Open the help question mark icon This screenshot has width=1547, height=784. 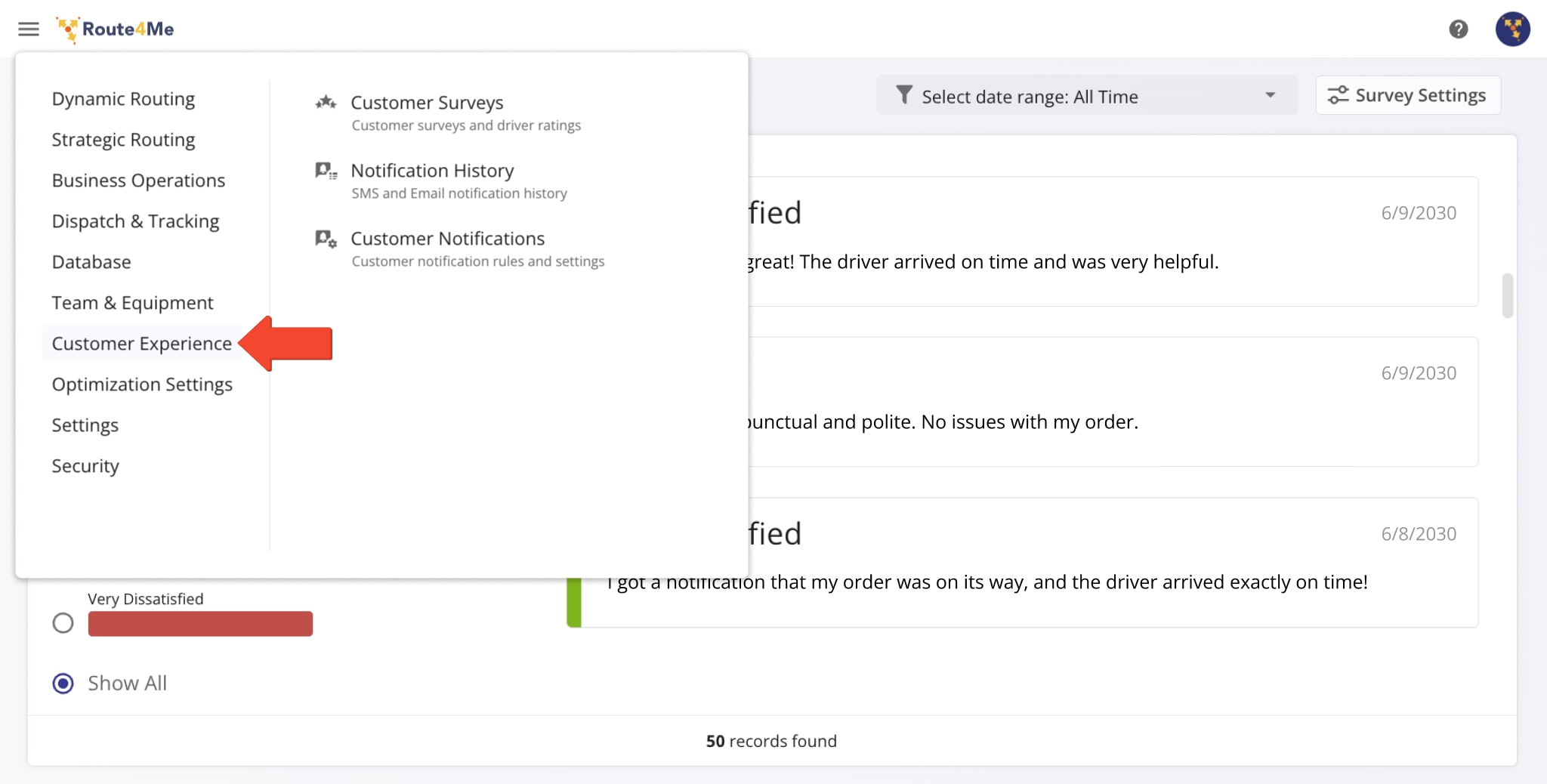1459,29
